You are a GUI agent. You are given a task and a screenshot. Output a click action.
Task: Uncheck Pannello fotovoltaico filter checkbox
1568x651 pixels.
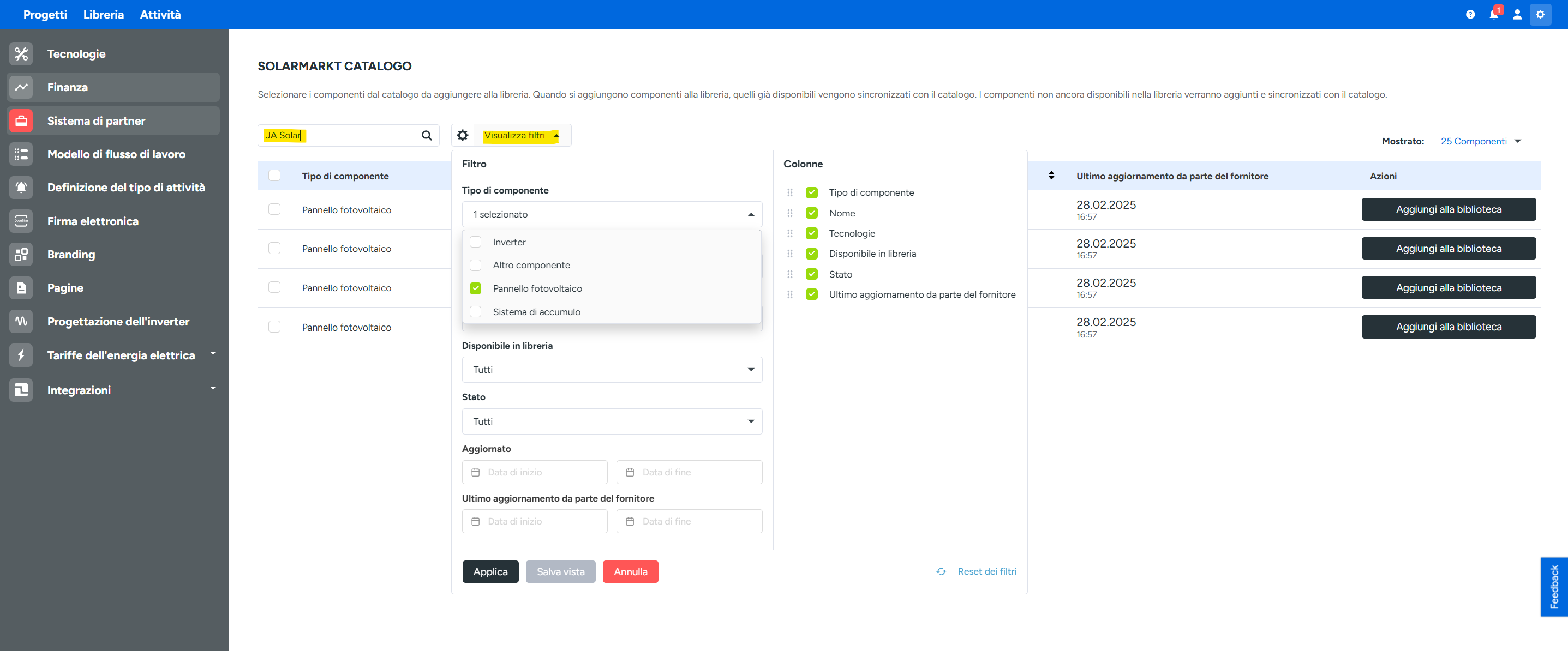pos(475,288)
